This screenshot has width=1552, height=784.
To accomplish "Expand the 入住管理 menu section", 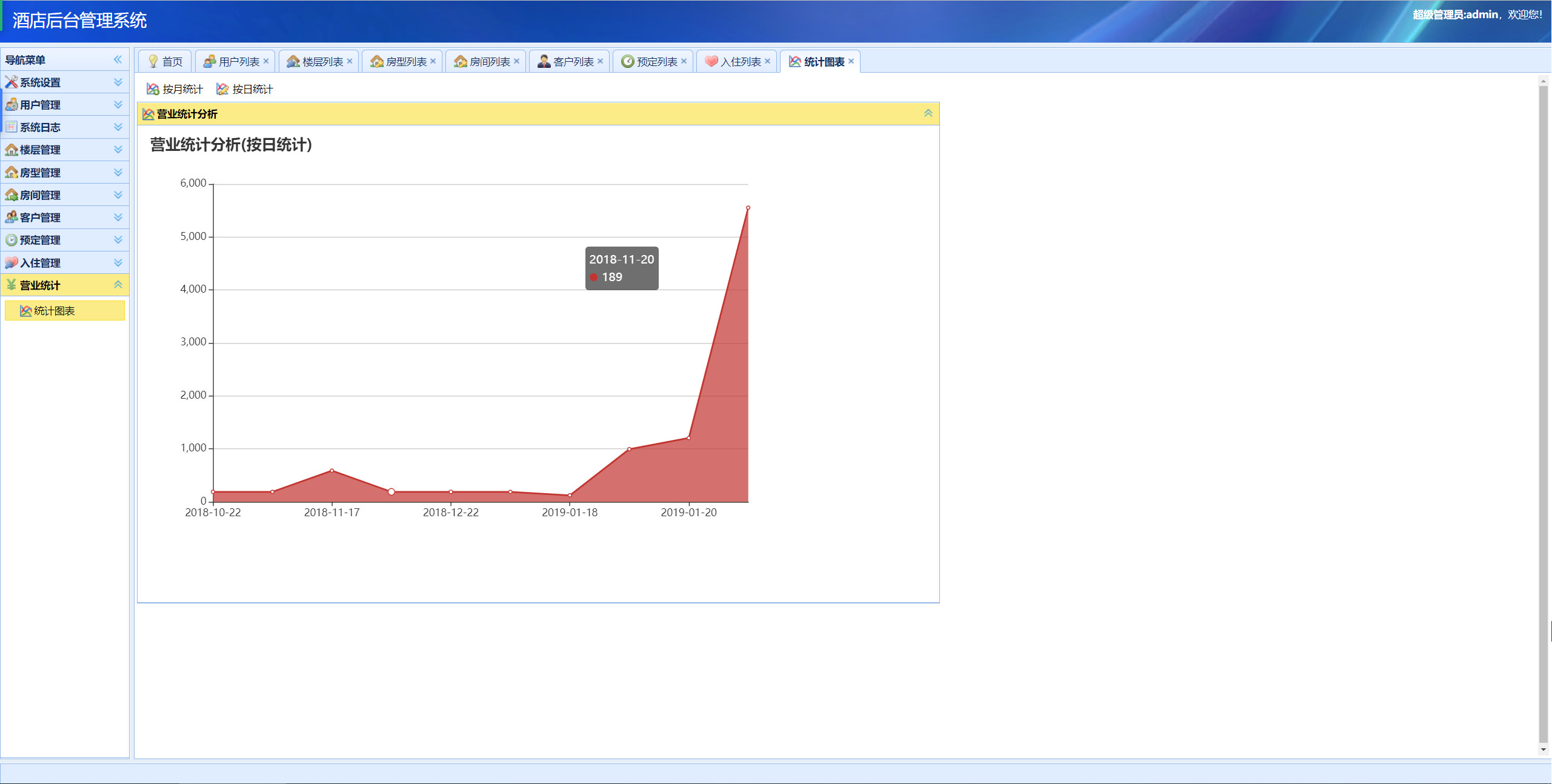I will 118,262.
